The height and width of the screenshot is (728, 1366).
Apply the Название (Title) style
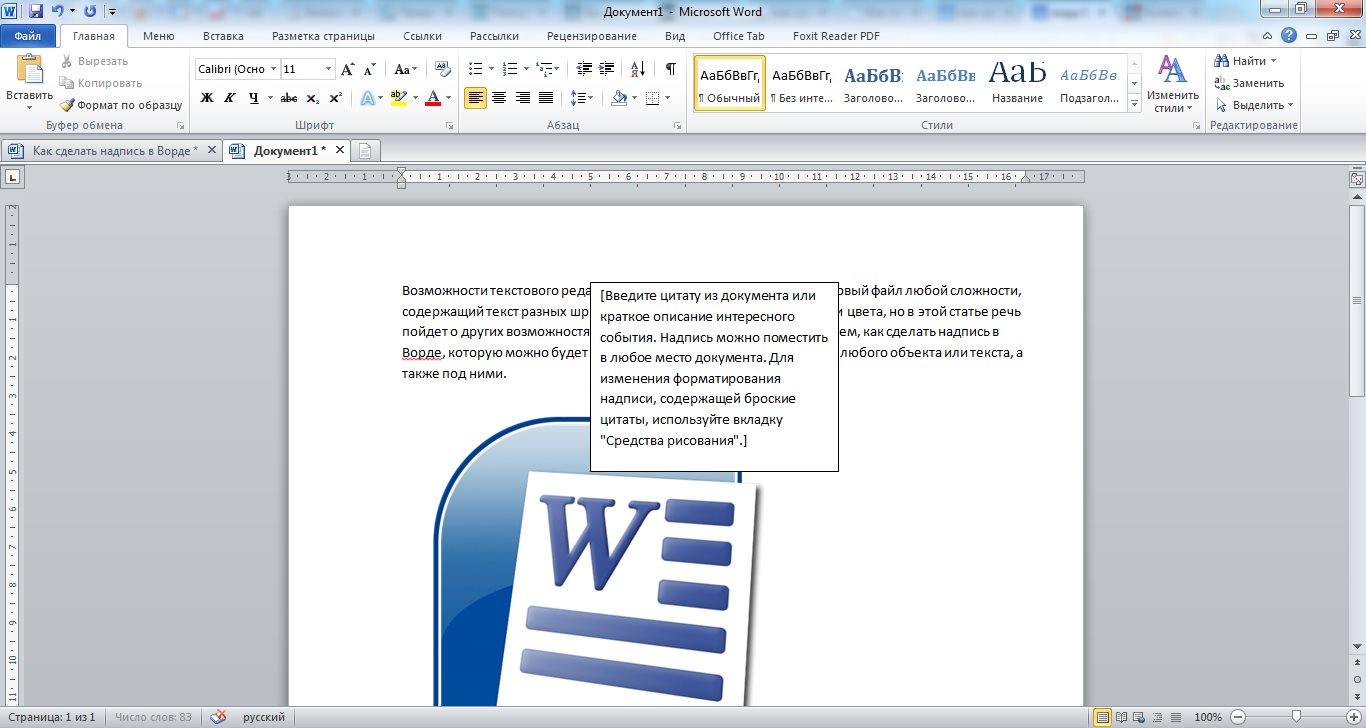click(1018, 84)
